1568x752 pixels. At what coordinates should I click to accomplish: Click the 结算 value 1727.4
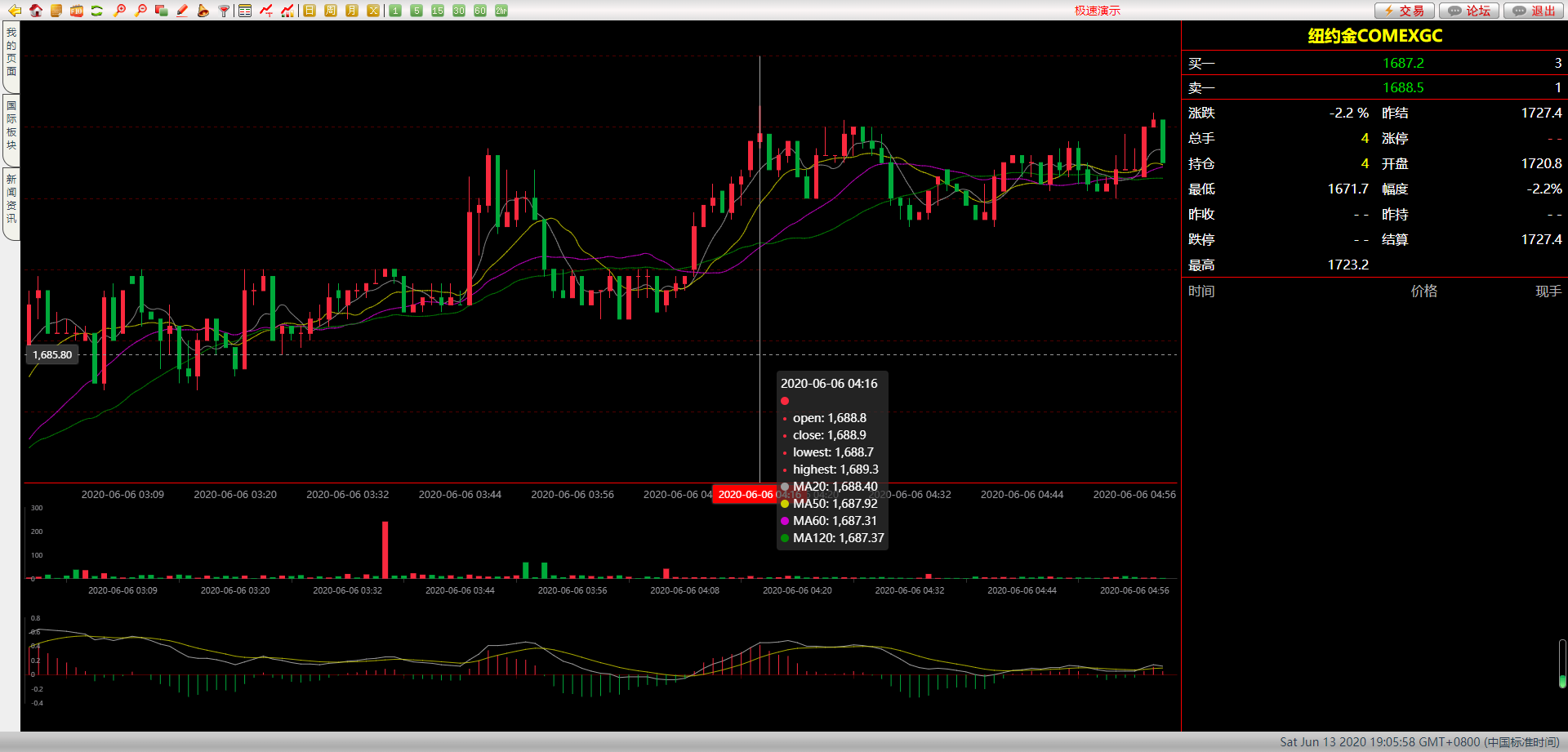pyautogui.click(x=1542, y=239)
